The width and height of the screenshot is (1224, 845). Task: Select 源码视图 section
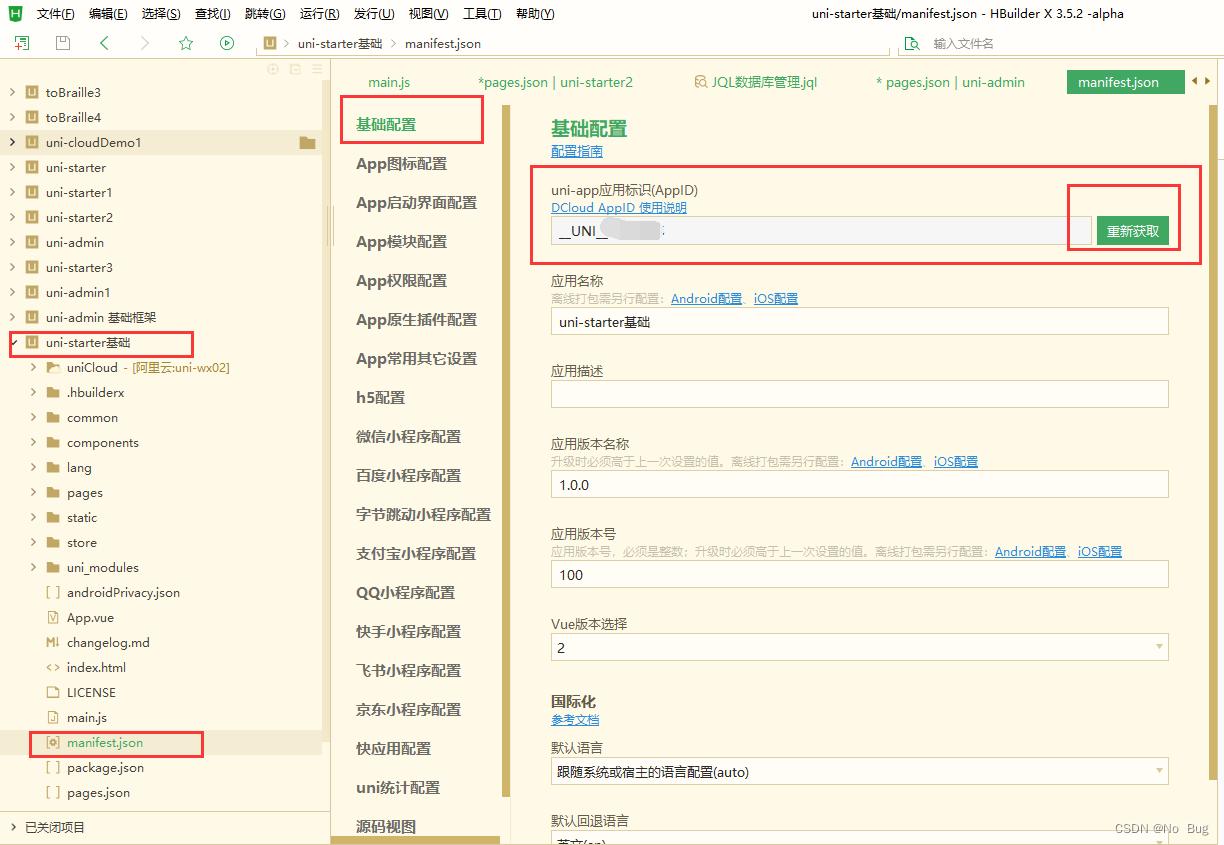(386, 827)
